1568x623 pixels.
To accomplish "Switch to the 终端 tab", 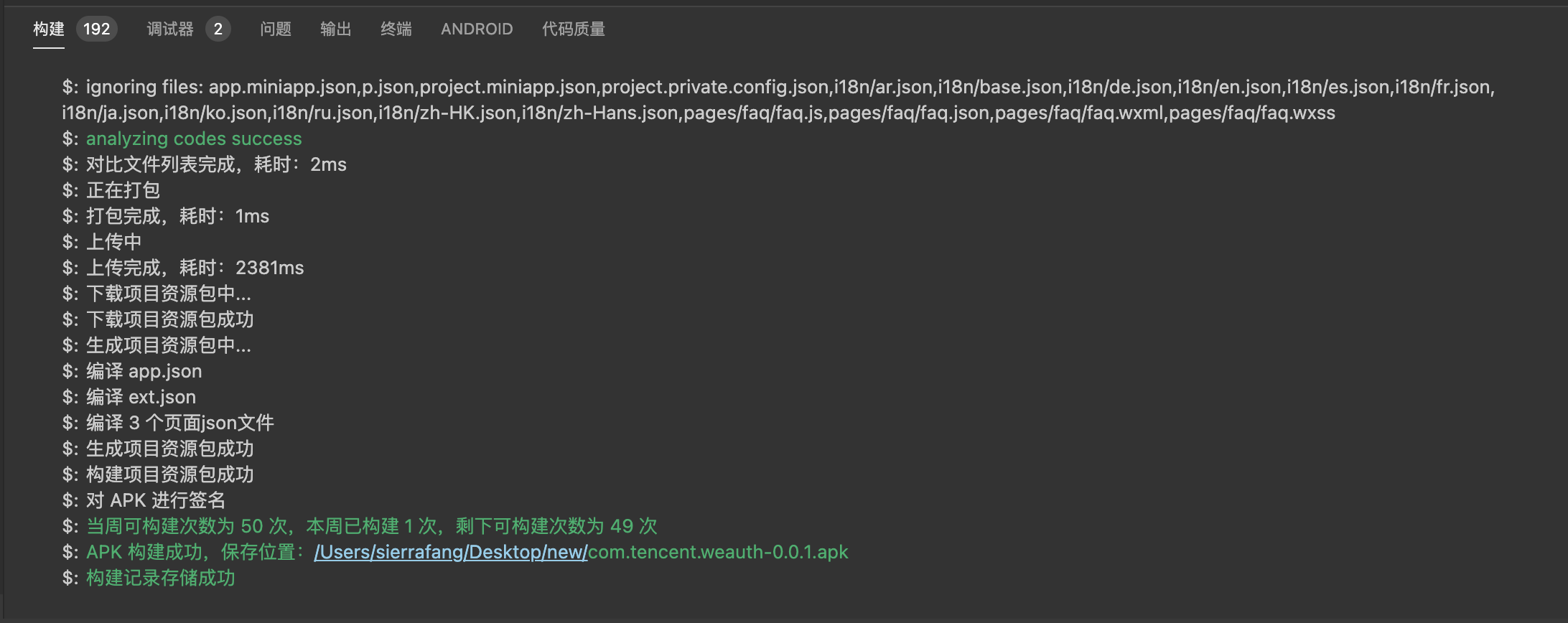I will pyautogui.click(x=396, y=29).
